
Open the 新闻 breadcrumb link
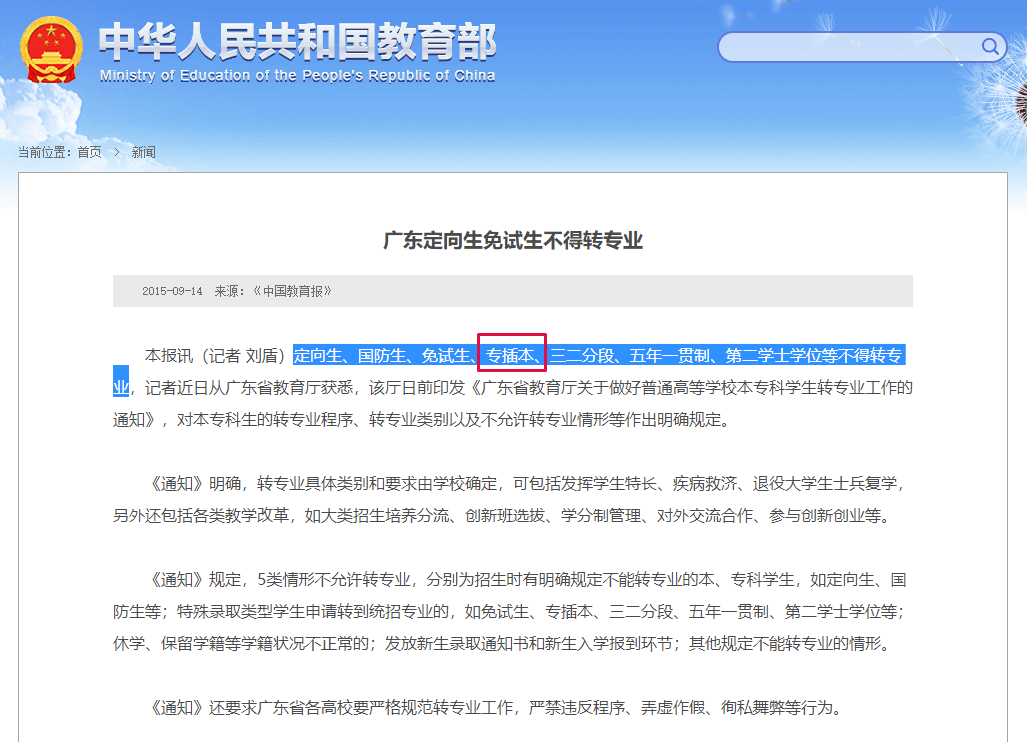(143, 153)
